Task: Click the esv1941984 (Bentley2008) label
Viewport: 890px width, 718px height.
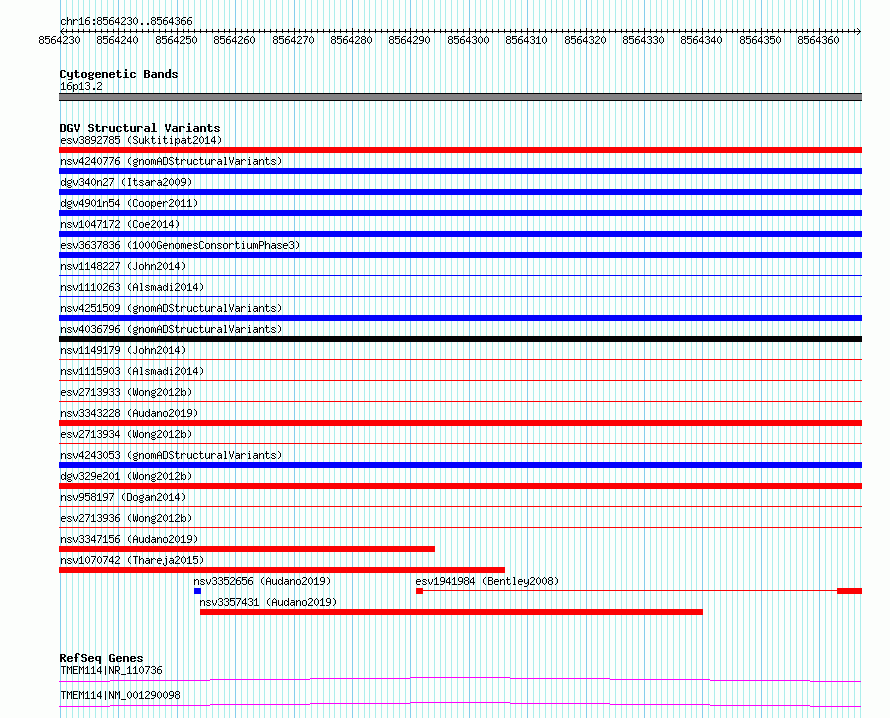Action: [487, 581]
